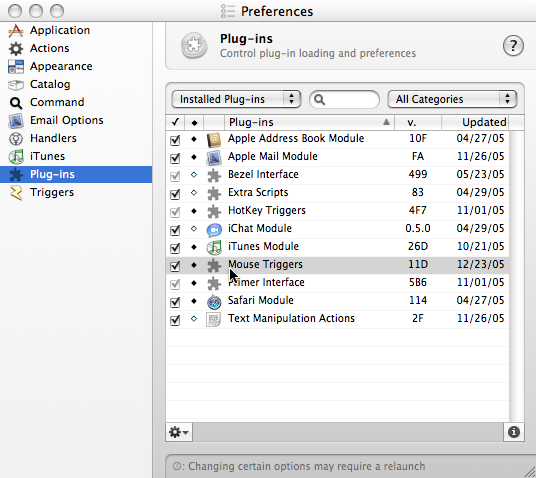Screen dimensions: 536x478
Task: Click the Bezel Interface puzzle icon
Action: pyautogui.click(x=214, y=176)
